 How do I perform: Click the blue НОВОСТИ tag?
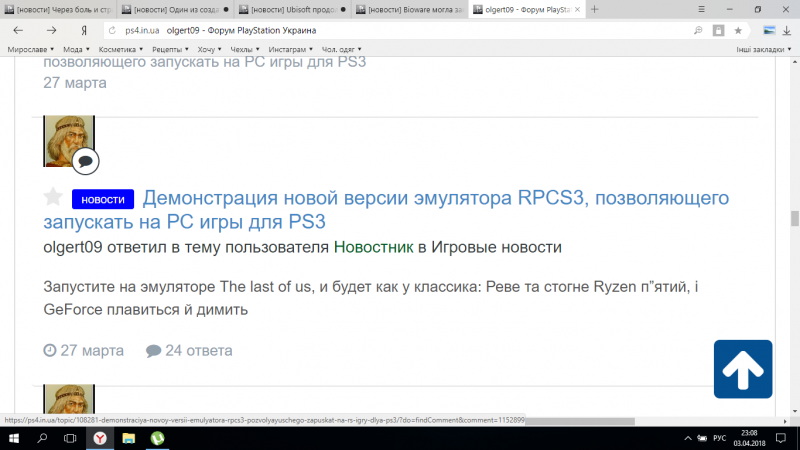coord(103,199)
